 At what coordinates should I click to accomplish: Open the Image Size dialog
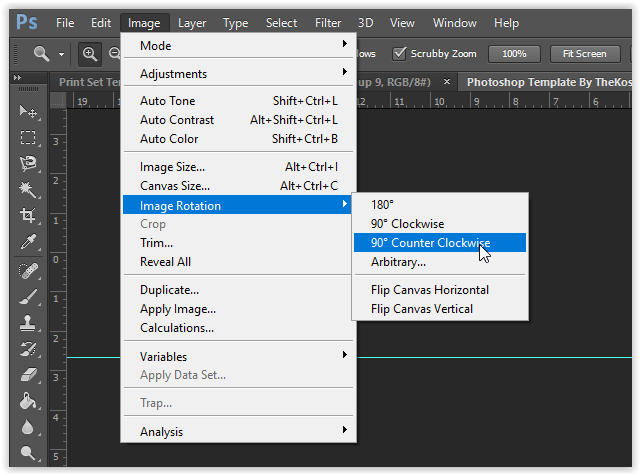239,167
